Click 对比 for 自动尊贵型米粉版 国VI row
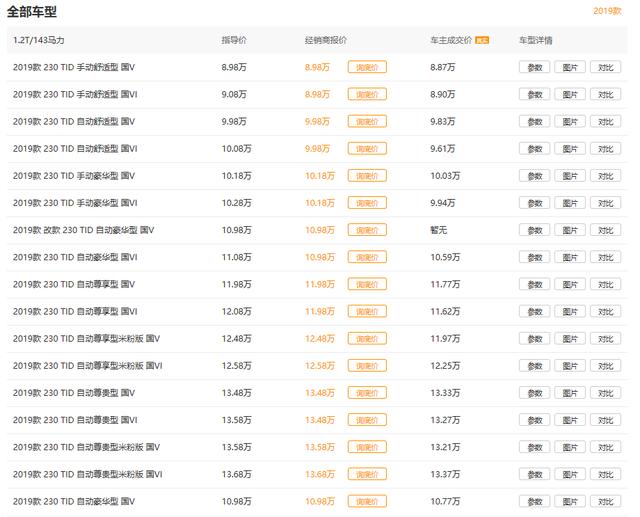 [605, 474]
